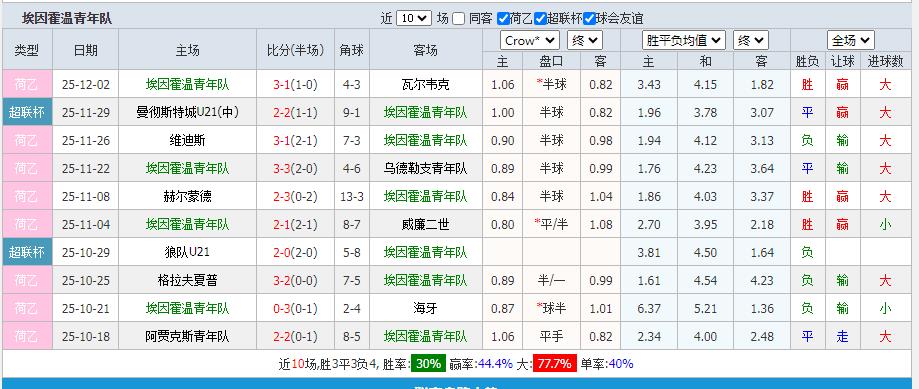Open 狼队U21 team link
This screenshot has height=389, width=919.
pos(188,252)
